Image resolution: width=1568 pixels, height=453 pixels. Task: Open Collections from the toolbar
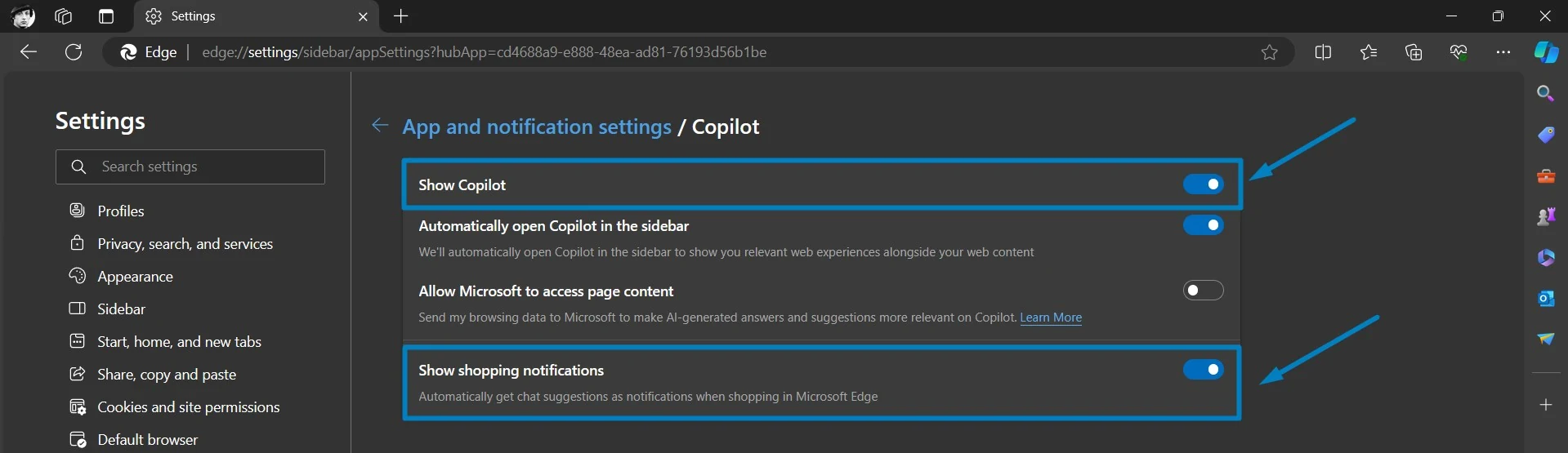[1414, 52]
